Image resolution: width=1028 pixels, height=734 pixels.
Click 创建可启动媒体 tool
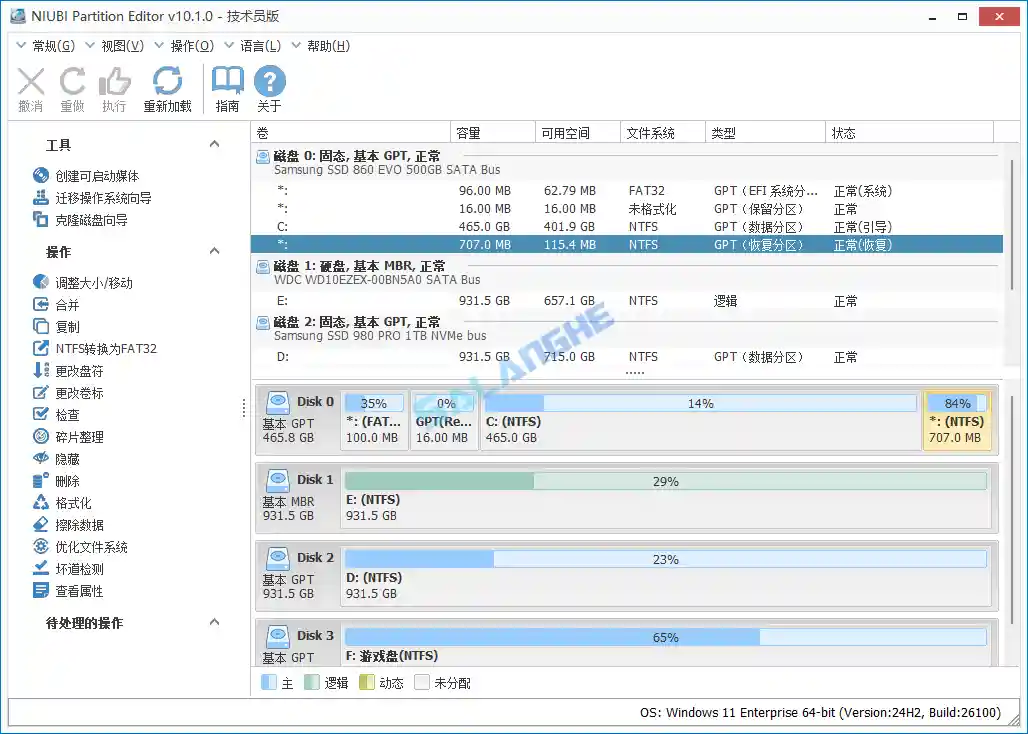pos(86,176)
